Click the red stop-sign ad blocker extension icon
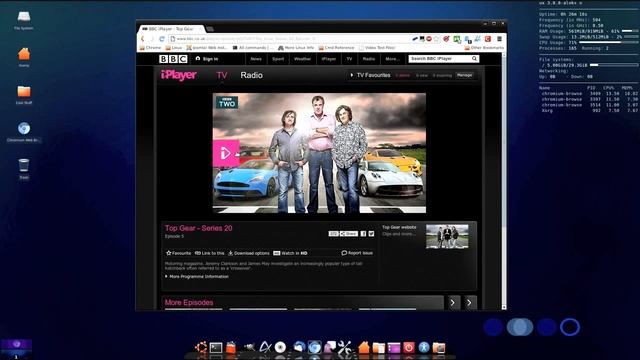The height and width of the screenshot is (360, 640). [x=429, y=39]
